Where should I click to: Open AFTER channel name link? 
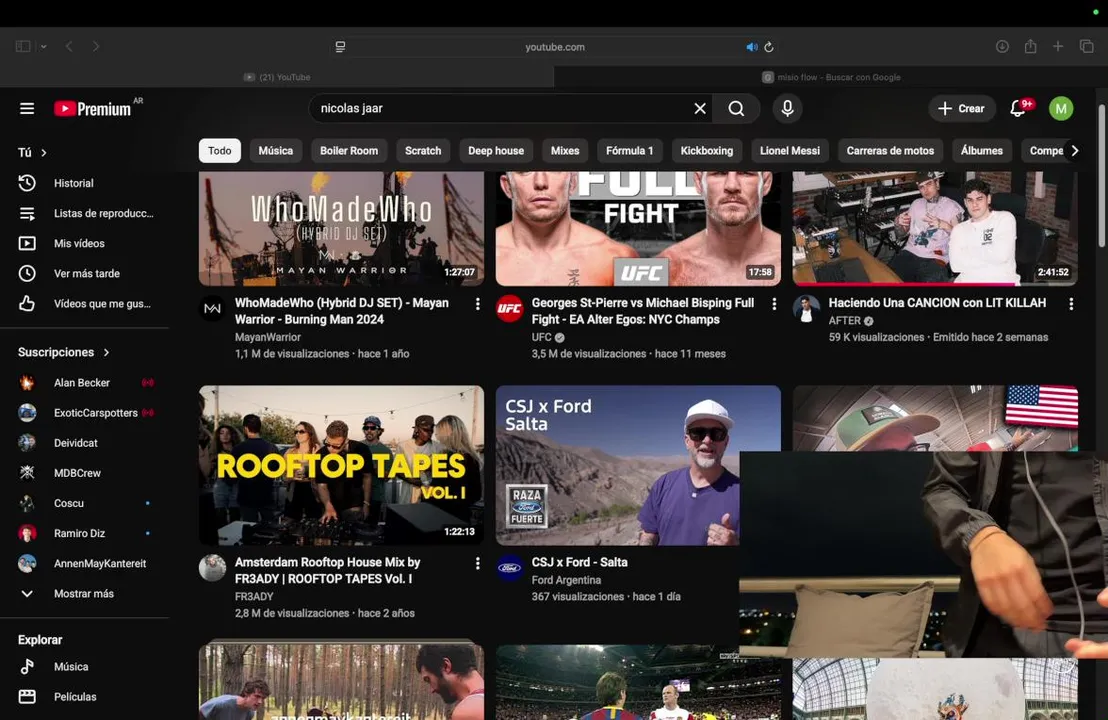[844, 320]
